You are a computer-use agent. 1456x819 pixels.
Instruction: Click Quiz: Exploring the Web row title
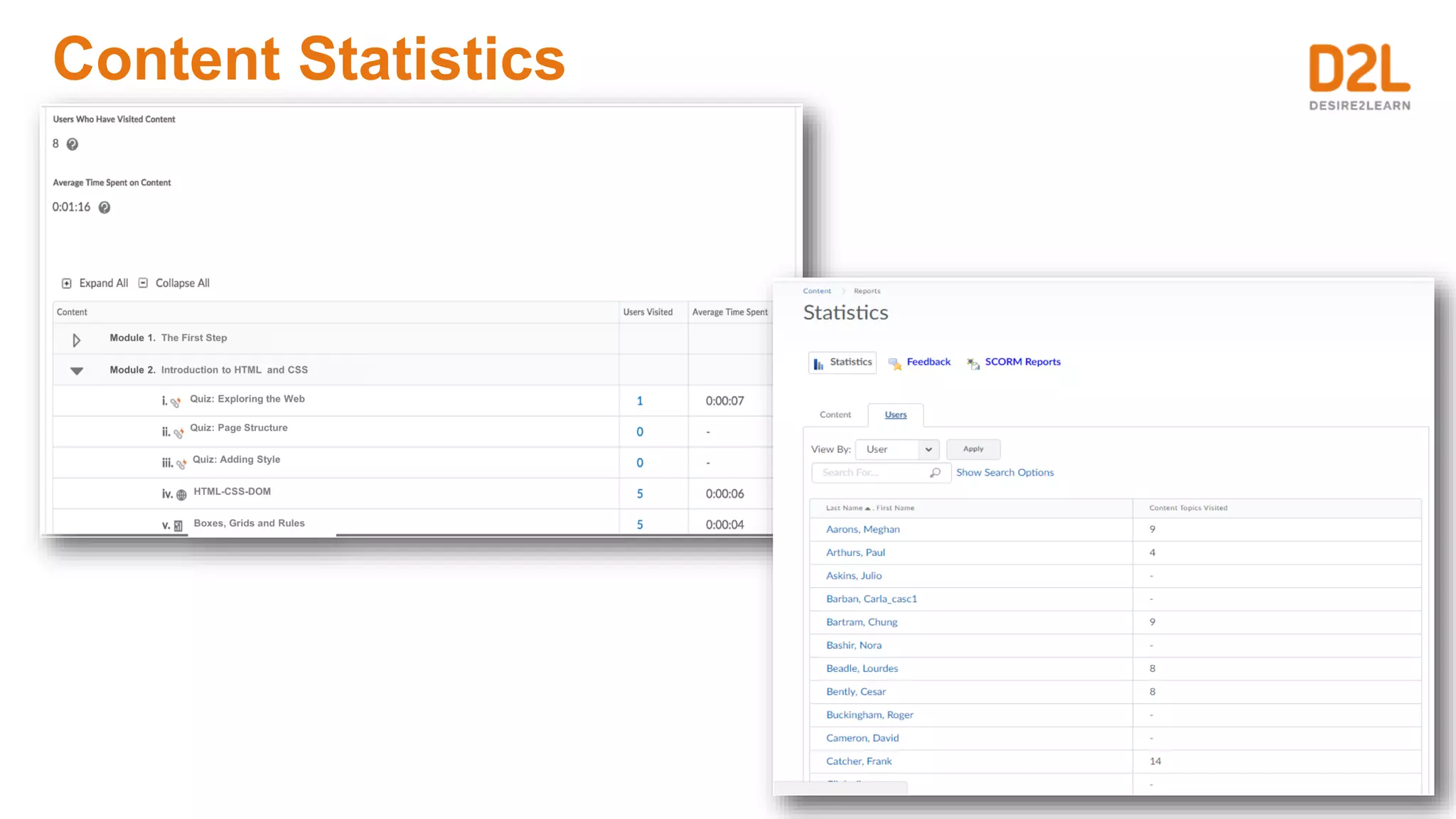(247, 399)
